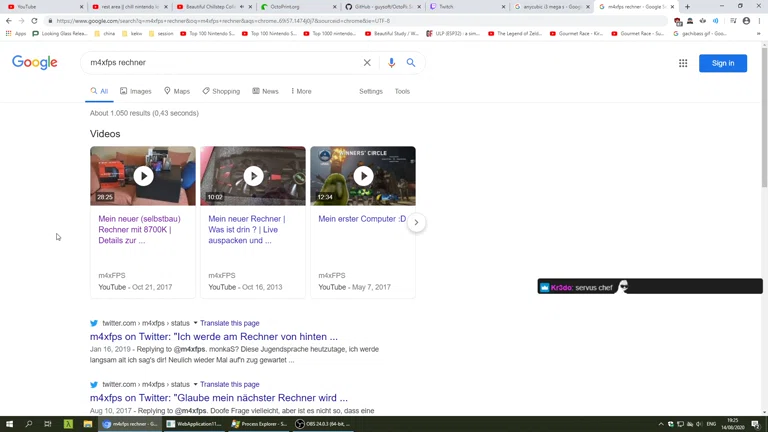The image size is (768, 432).
Task: Open the Google apps grid
Action: click(x=683, y=63)
